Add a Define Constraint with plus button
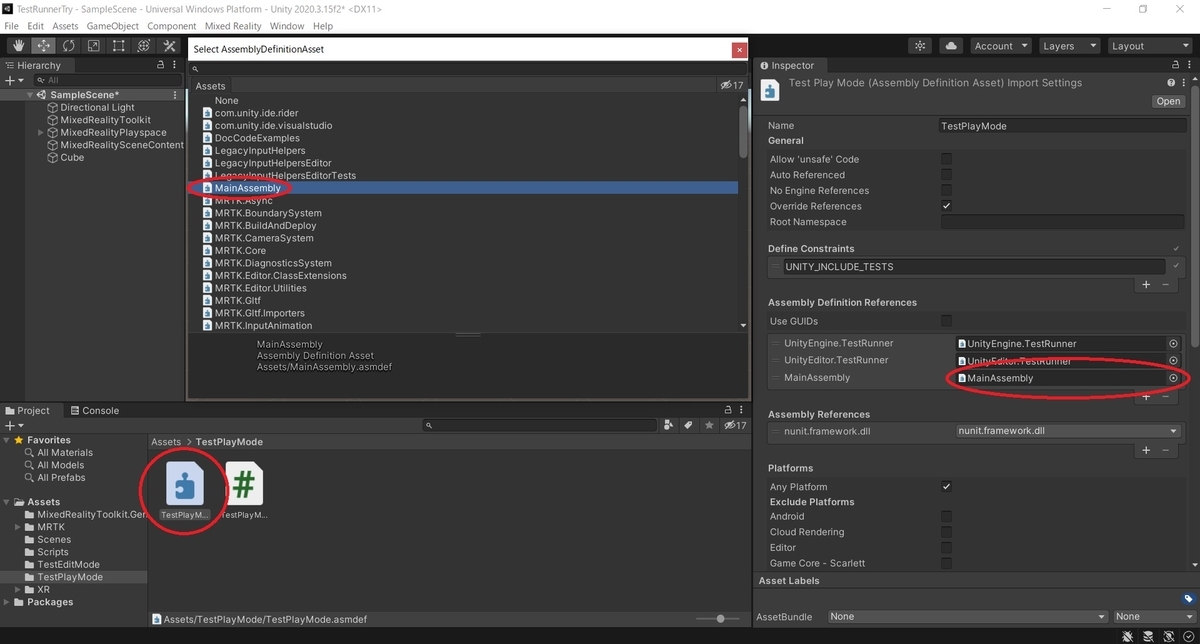The width and height of the screenshot is (1200, 644). click(x=1147, y=284)
